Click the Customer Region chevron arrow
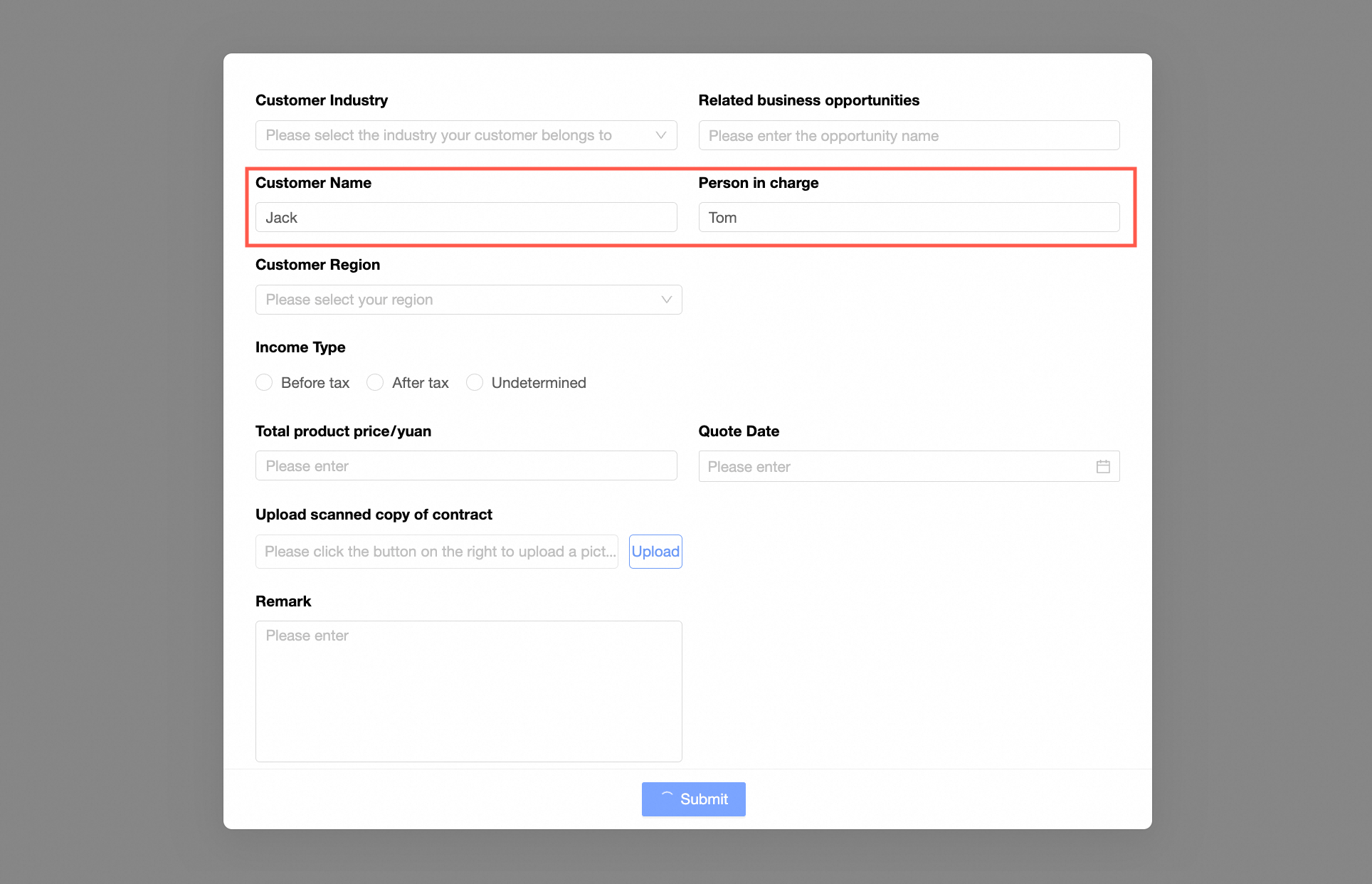 coord(666,300)
